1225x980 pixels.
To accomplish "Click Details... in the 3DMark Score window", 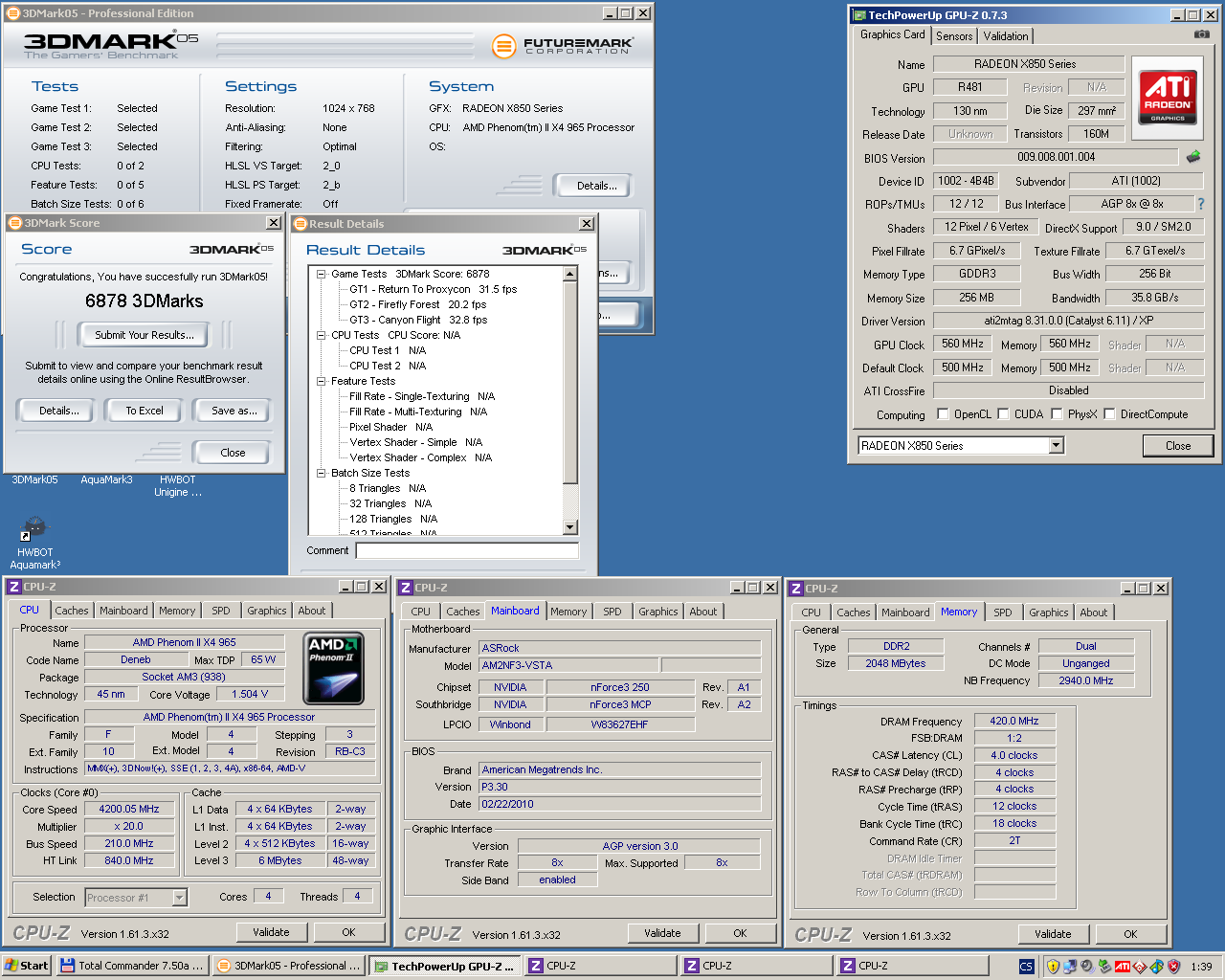I will click(59, 411).
